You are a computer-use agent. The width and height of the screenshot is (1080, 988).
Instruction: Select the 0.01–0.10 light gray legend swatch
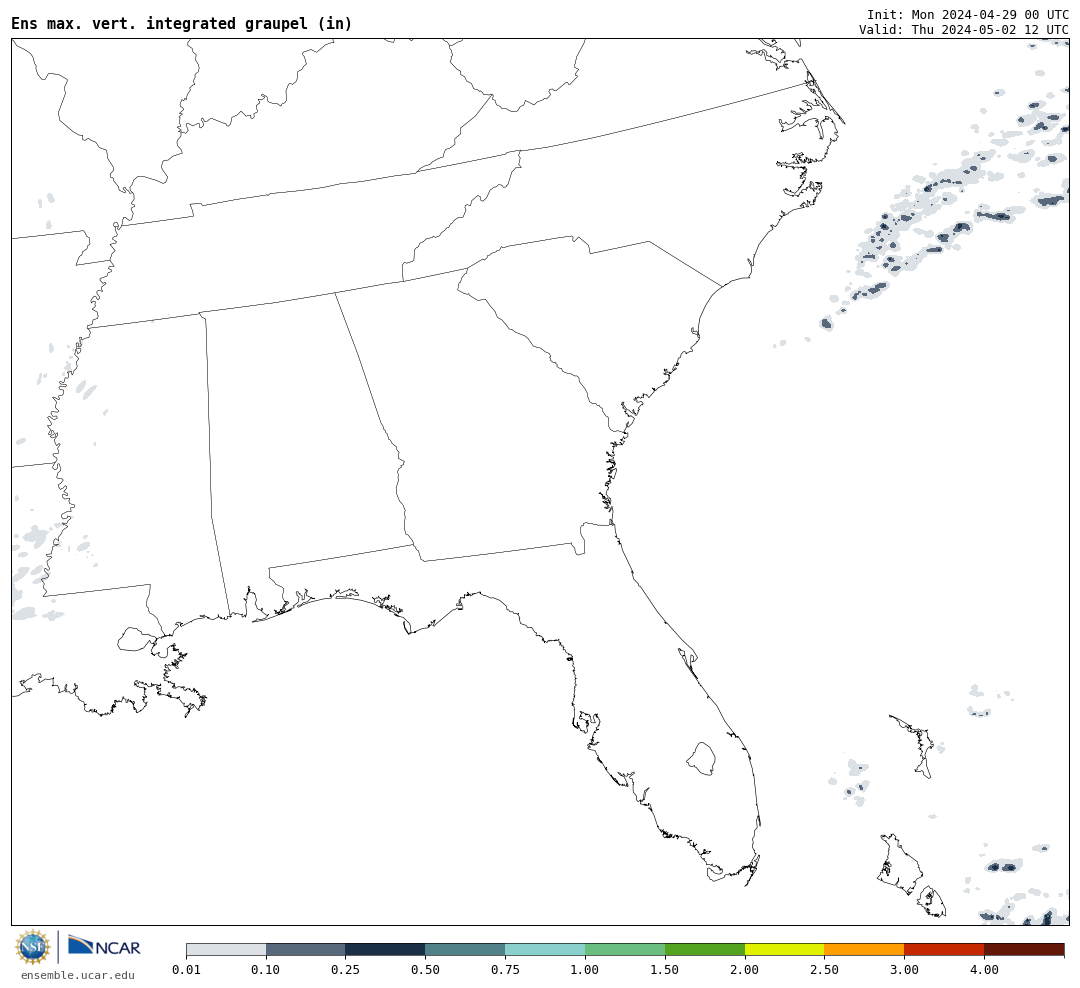click(x=226, y=950)
